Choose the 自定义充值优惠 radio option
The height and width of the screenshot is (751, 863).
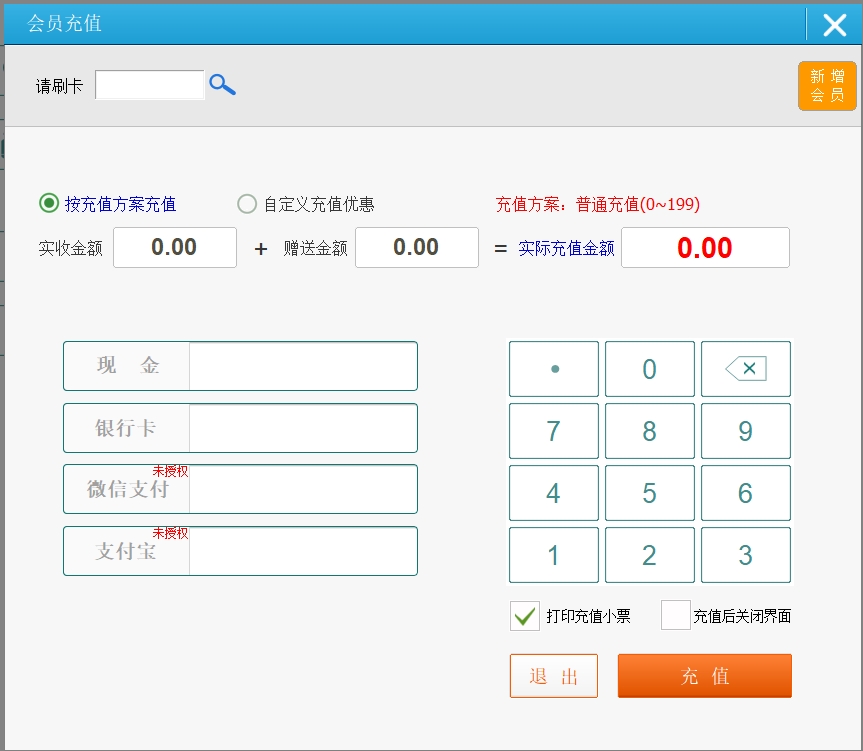coord(247,204)
